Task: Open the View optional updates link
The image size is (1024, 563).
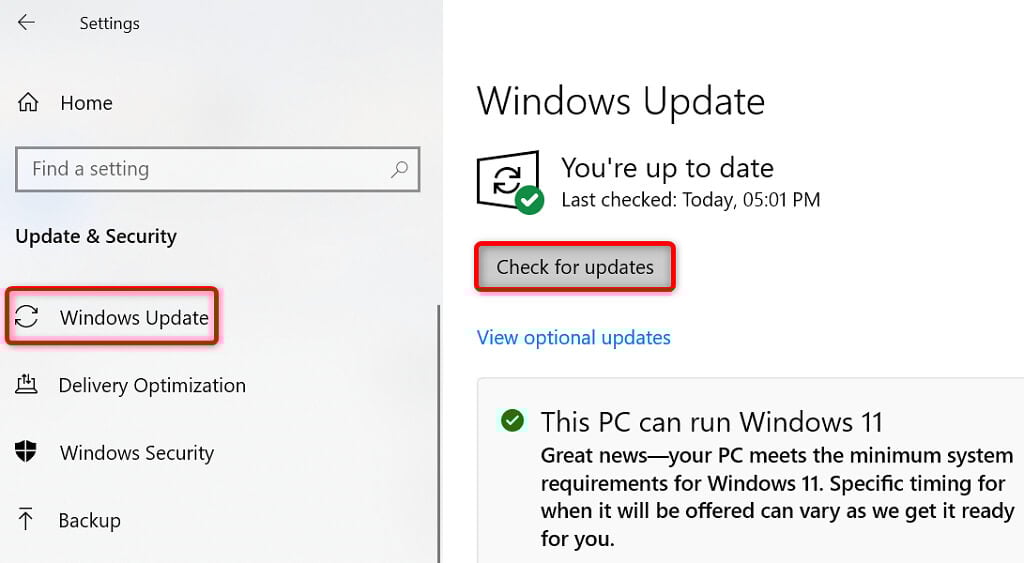Action: coord(573,337)
